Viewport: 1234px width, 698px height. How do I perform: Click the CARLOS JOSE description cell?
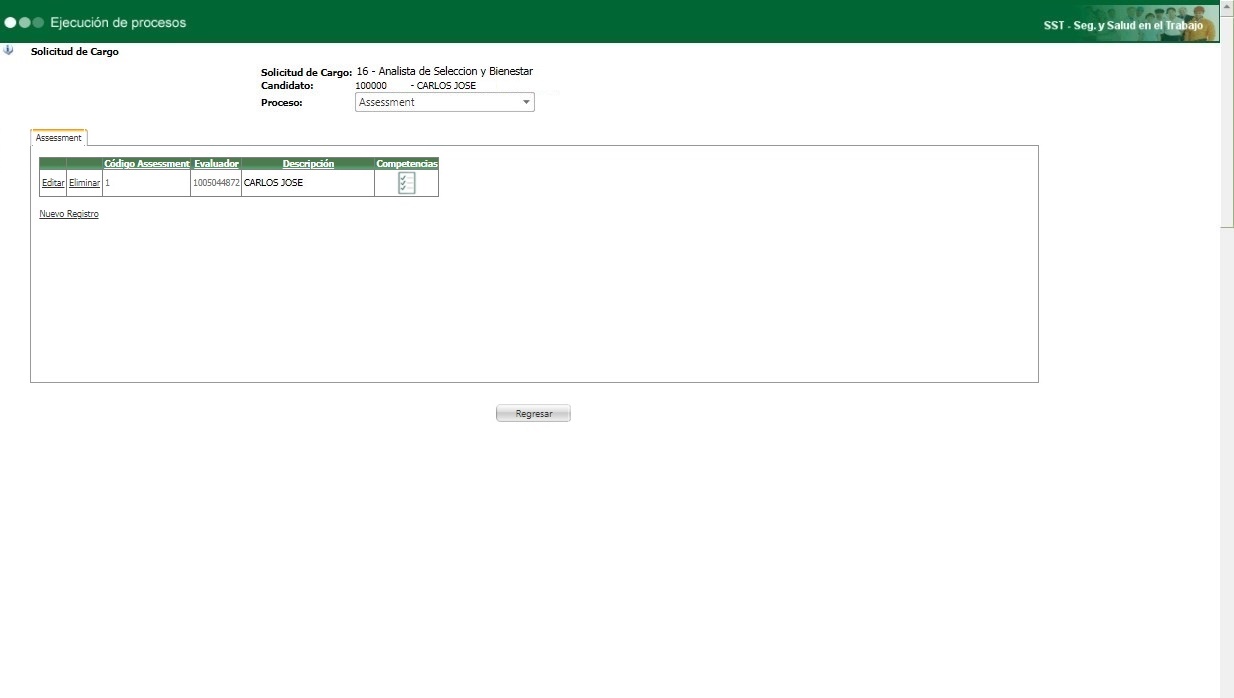pyautogui.click(x=308, y=183)
